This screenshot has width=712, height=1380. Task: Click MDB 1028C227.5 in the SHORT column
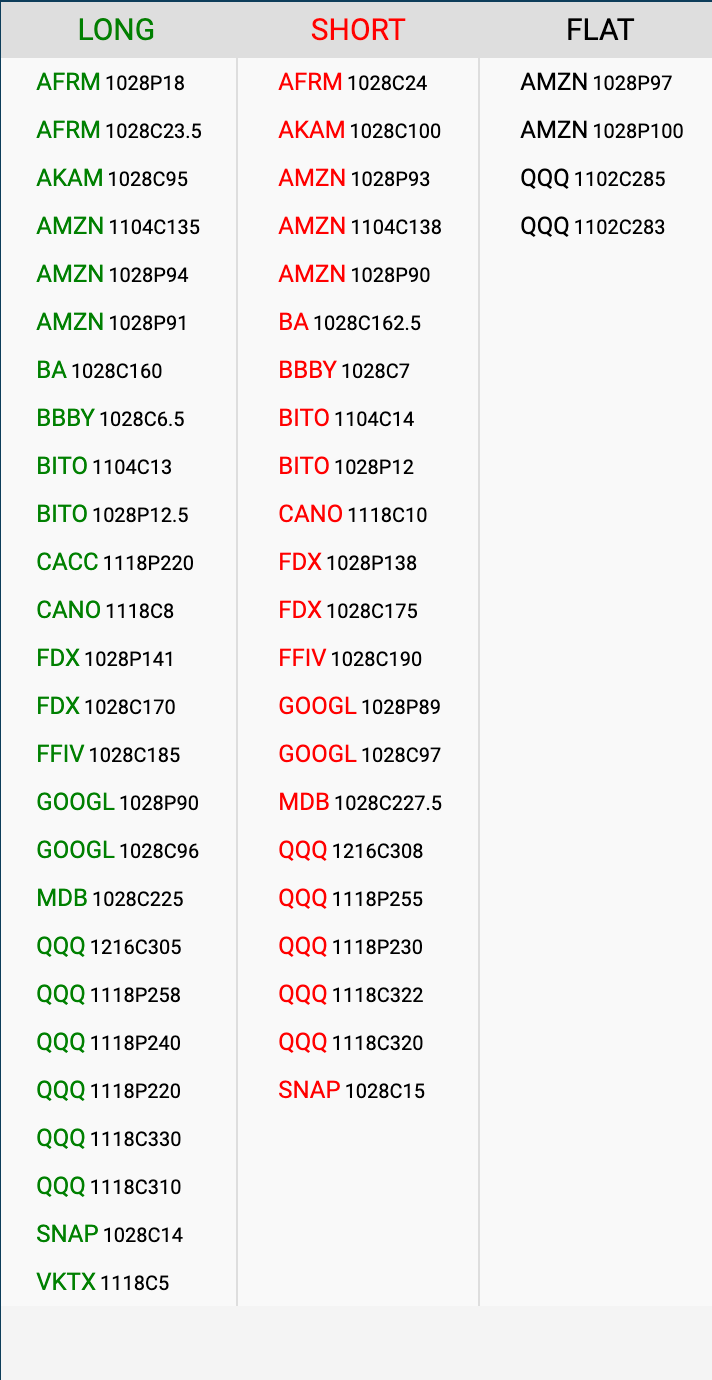(360, 803)
